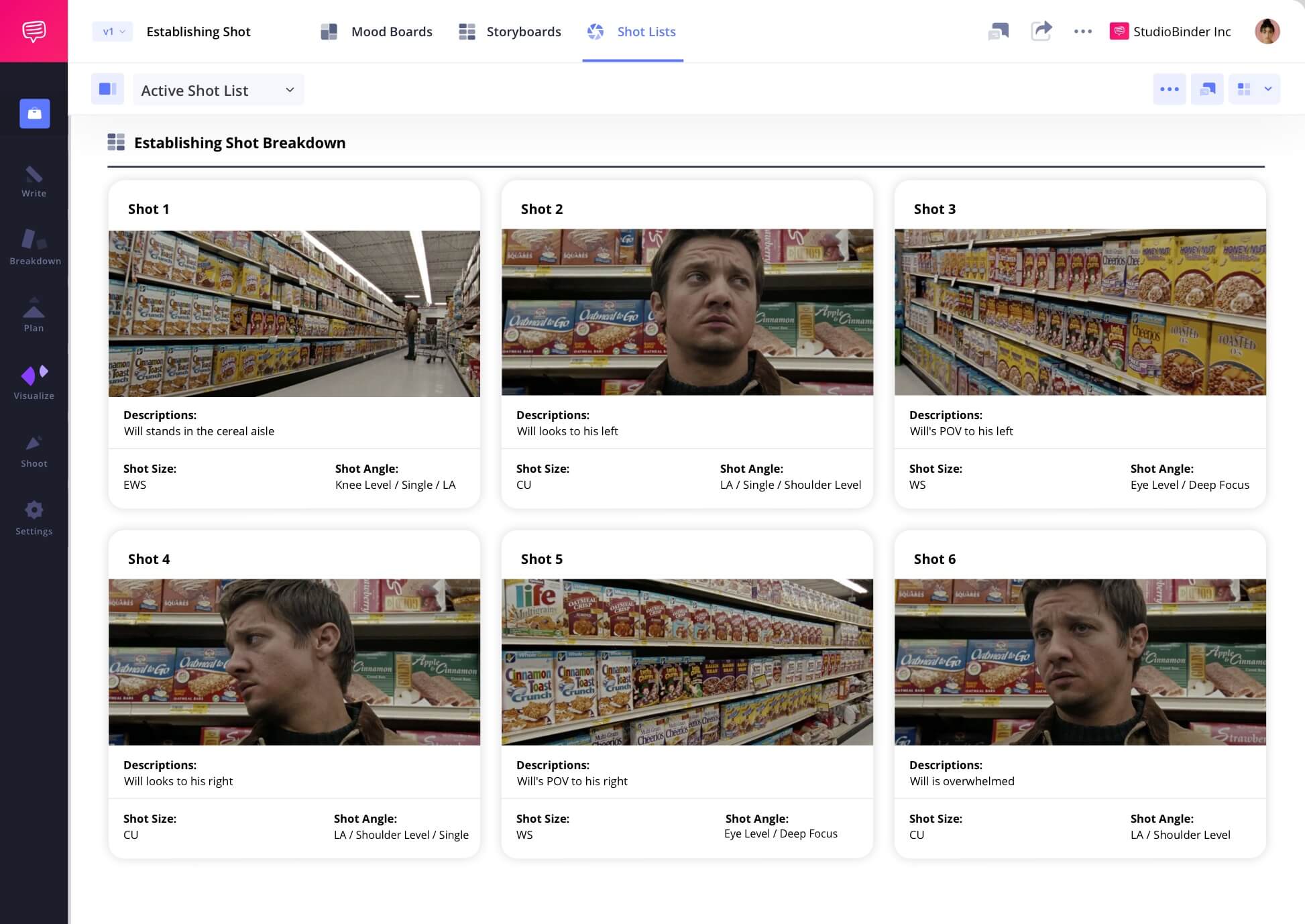Click the Shot 5 cereal aisle thumbnail
This screenshot has height=924, width=1305.
[687, 662]
